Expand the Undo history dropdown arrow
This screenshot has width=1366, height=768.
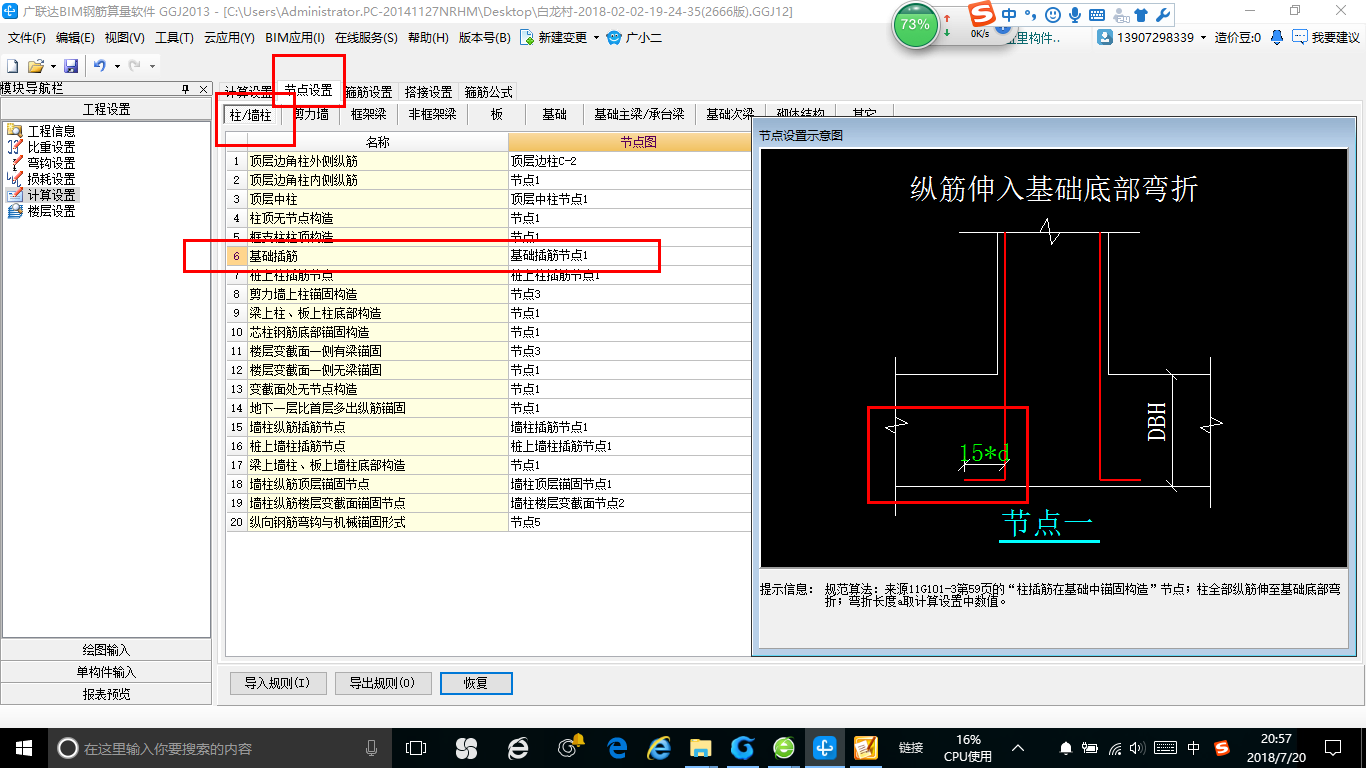[116, 66]
